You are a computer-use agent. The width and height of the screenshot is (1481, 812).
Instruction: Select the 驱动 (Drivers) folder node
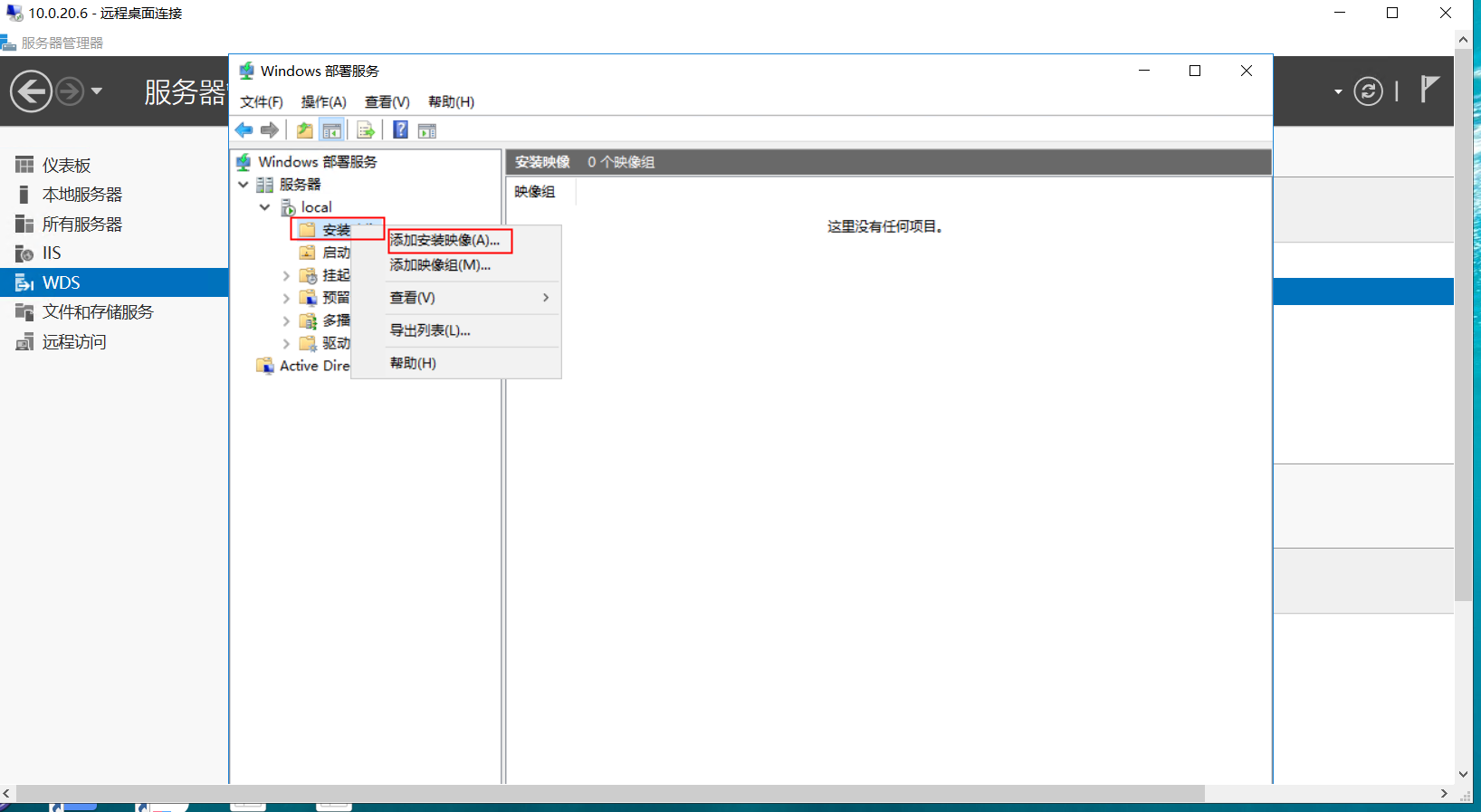pos(326,343)
